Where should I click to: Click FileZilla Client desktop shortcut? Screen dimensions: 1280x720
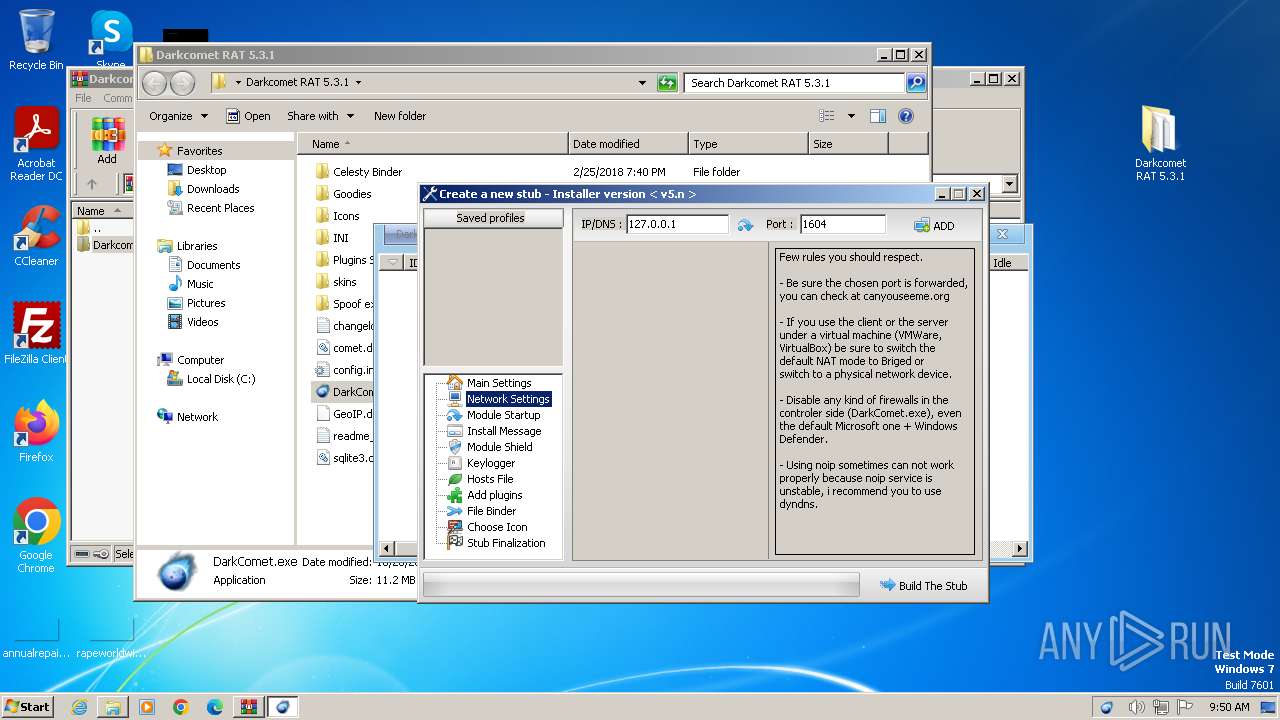(36, 334)
